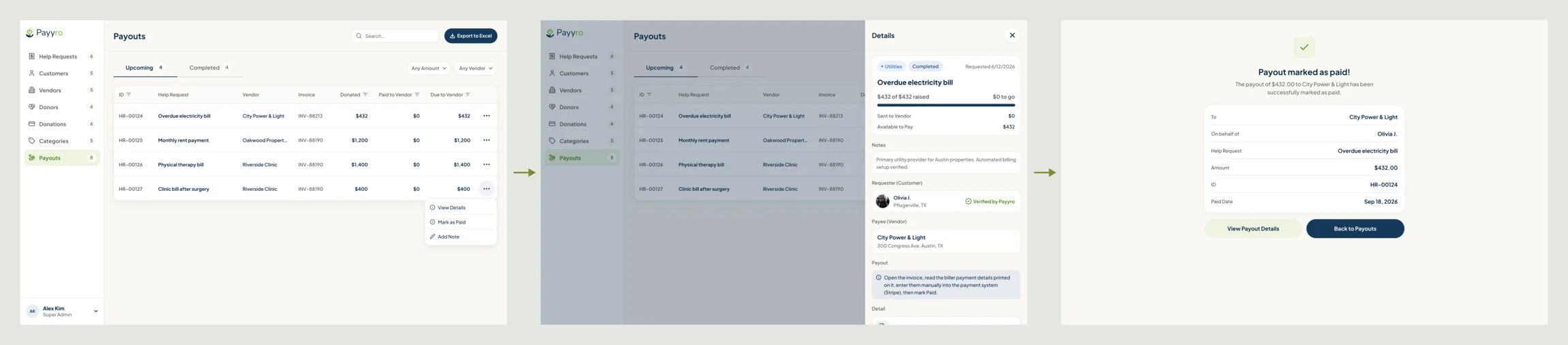Click invoice "INV-88213" in first panel table
Image resolution: width=1568 pixels, height=345 pixels.
tap(310, 116)
